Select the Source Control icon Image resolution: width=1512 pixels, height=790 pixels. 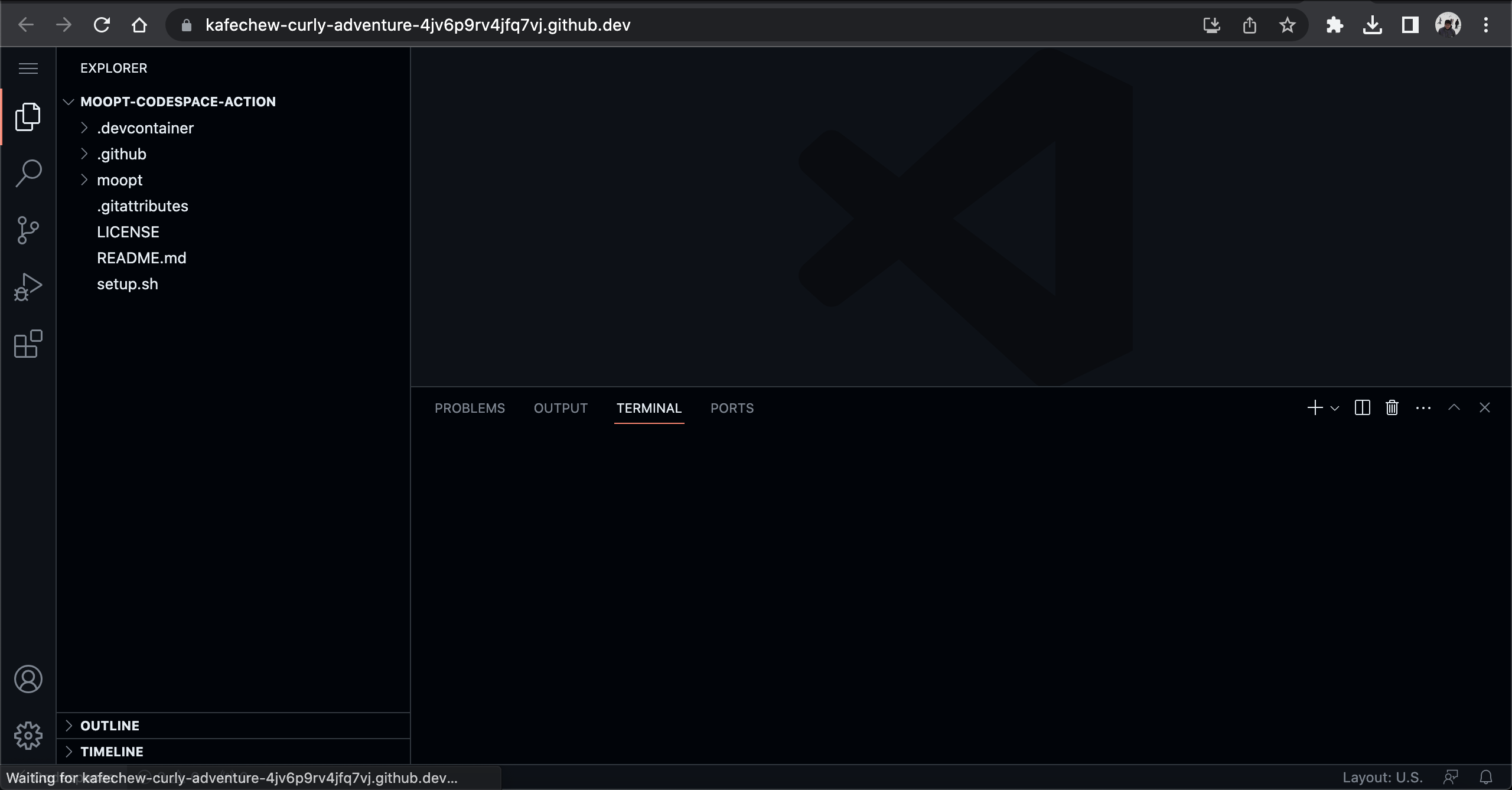tap(27, 230)
